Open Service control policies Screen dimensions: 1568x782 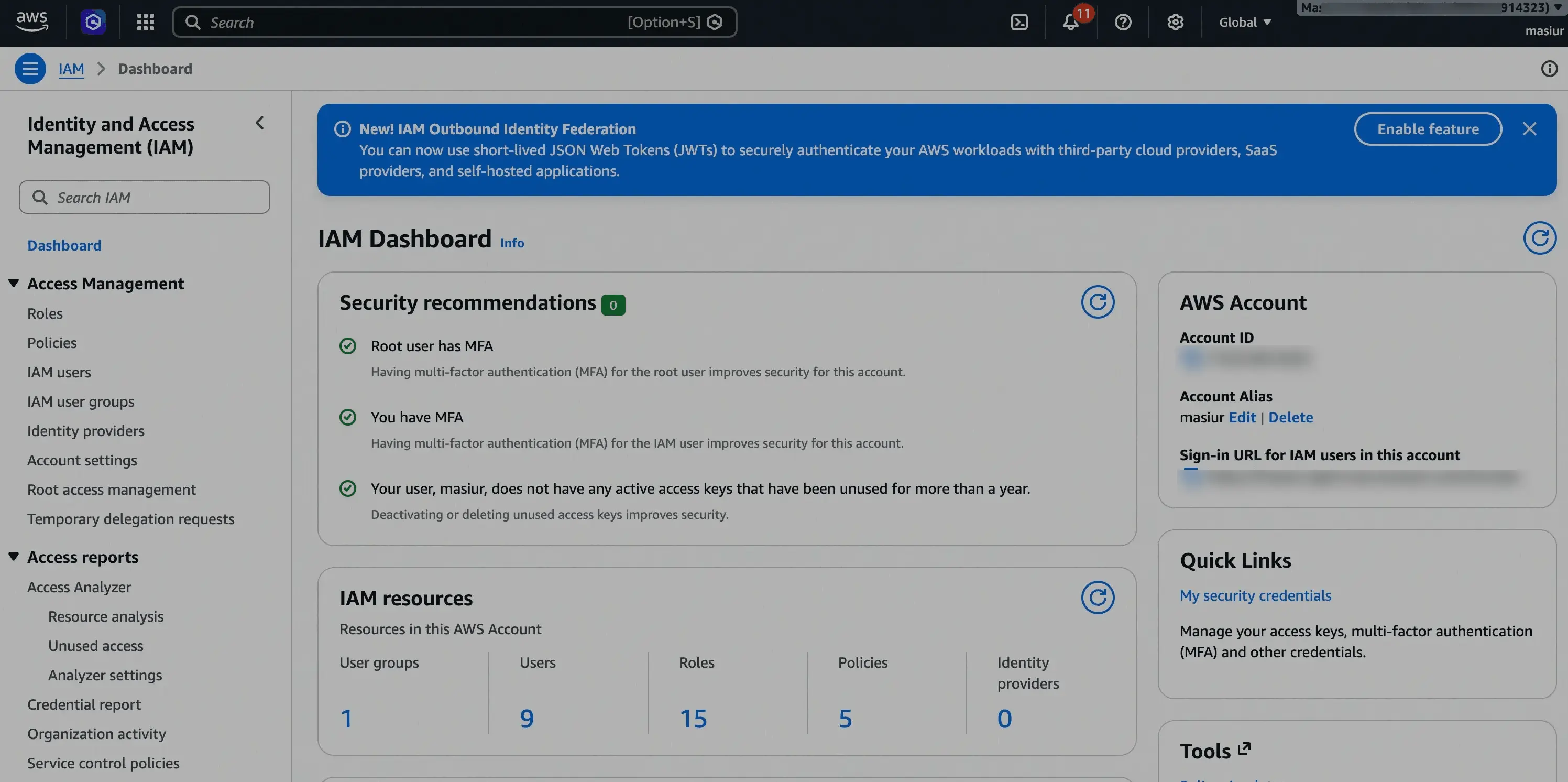tap(104, 763)
